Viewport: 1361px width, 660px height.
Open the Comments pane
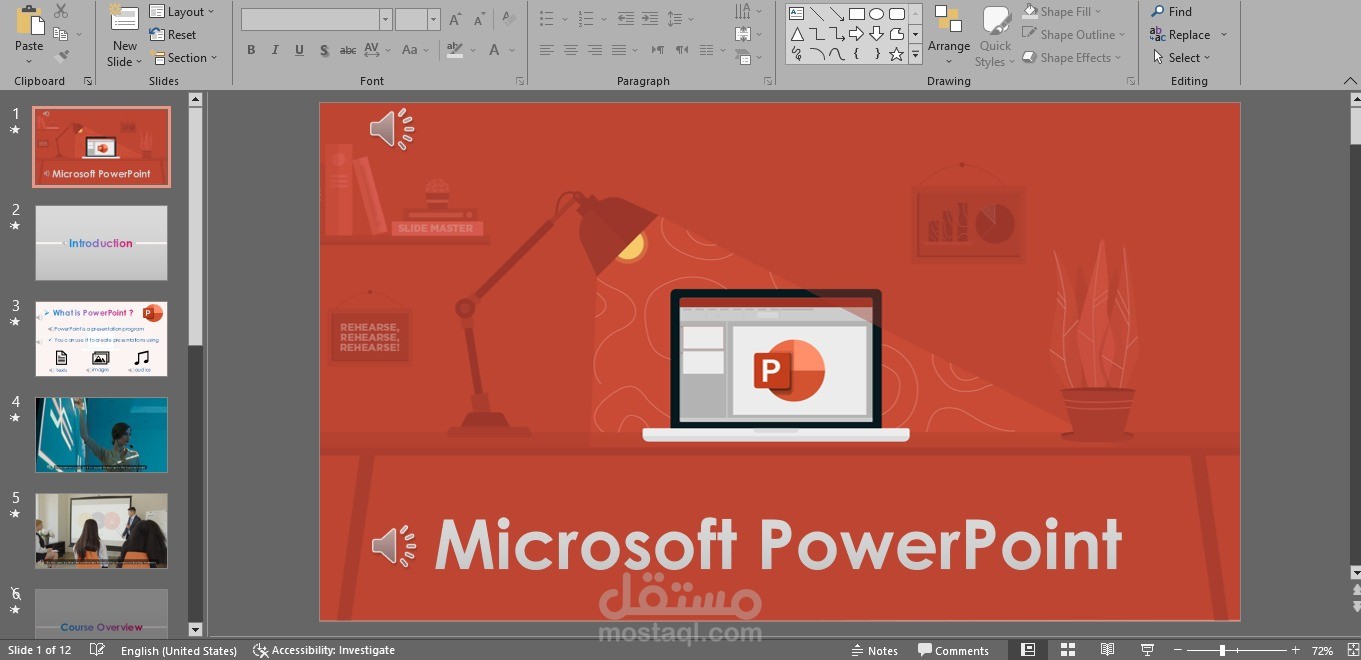954,650
